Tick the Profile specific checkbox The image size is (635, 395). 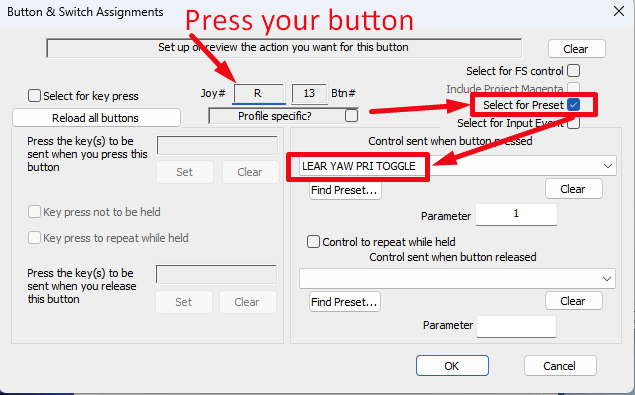[352, 116]
